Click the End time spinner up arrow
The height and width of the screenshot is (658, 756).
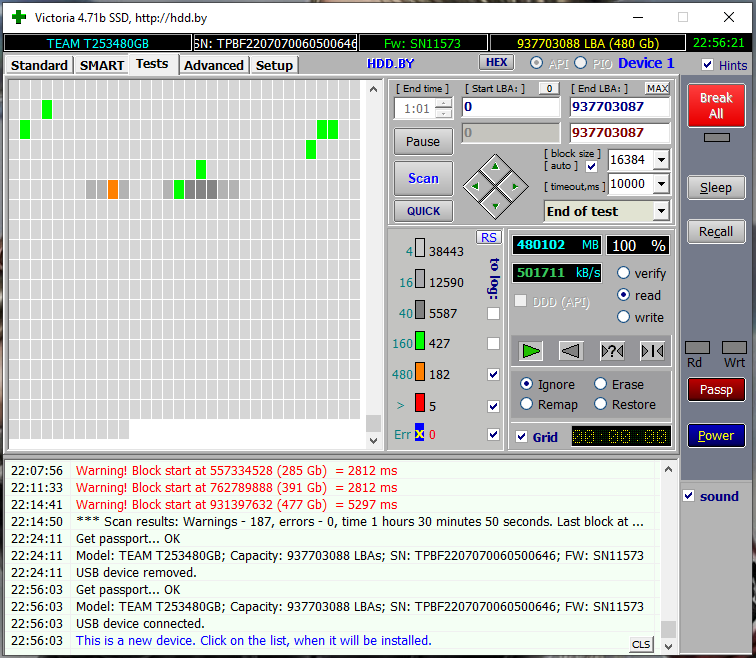click(x=443, y=104)
